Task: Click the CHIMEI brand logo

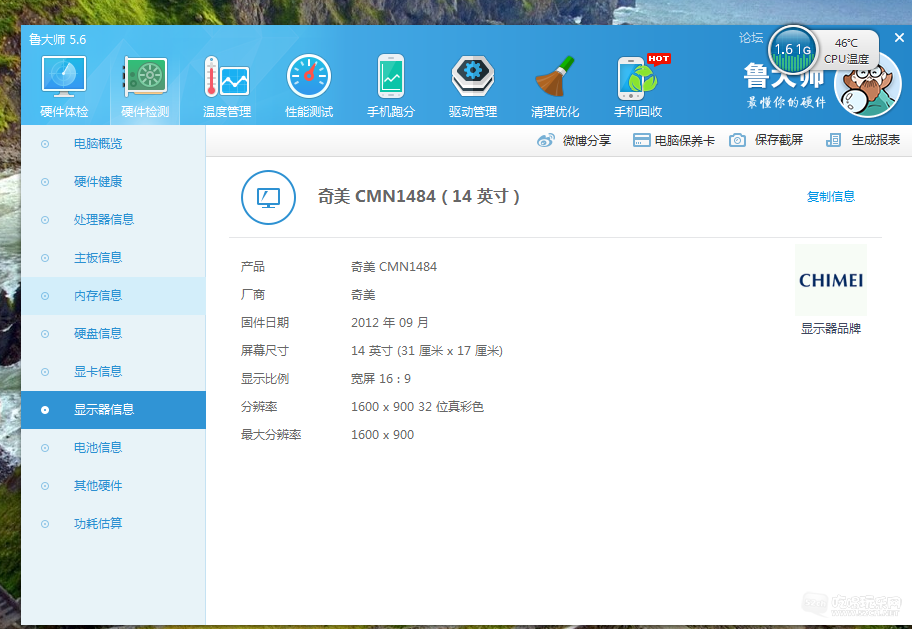Action: (831, 280)
